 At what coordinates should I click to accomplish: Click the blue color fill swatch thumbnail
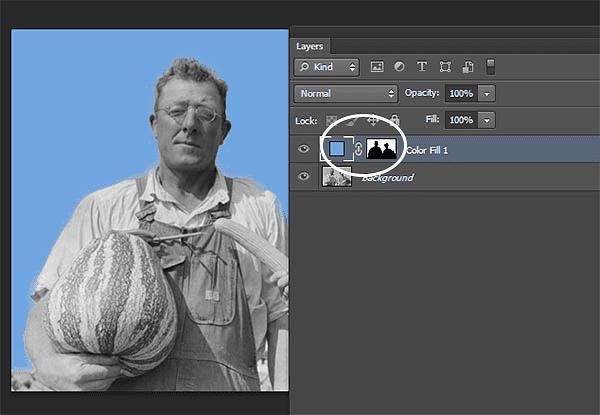[337, 149]
